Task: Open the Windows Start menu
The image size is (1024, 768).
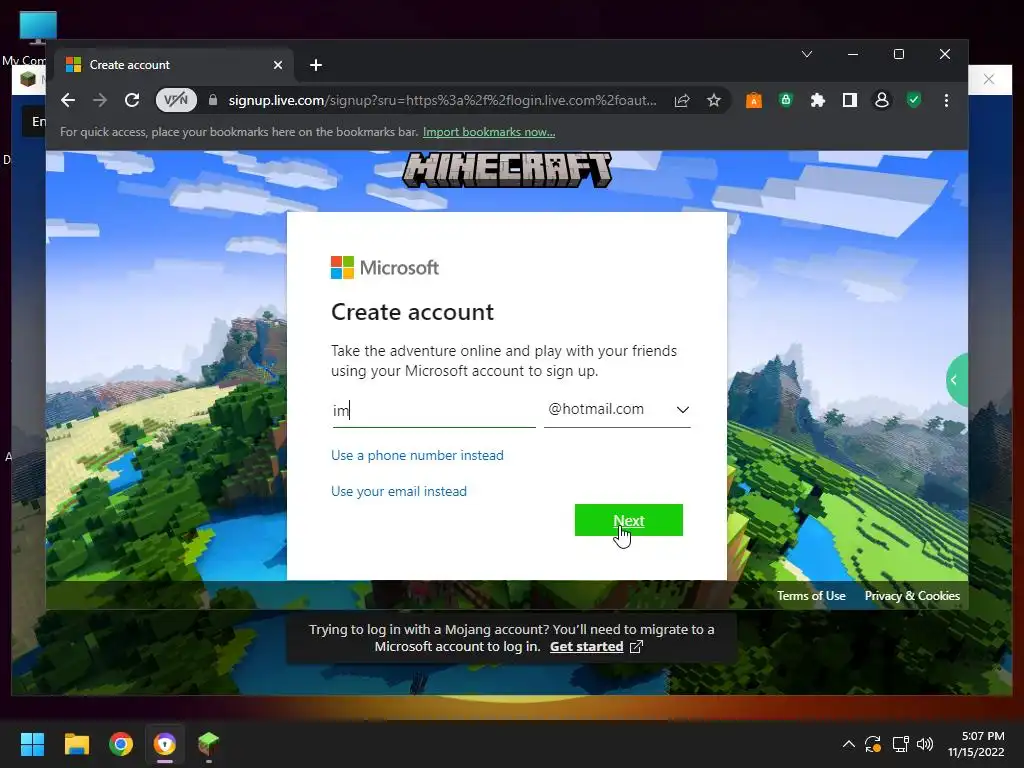Action: [x=32, y=744]
